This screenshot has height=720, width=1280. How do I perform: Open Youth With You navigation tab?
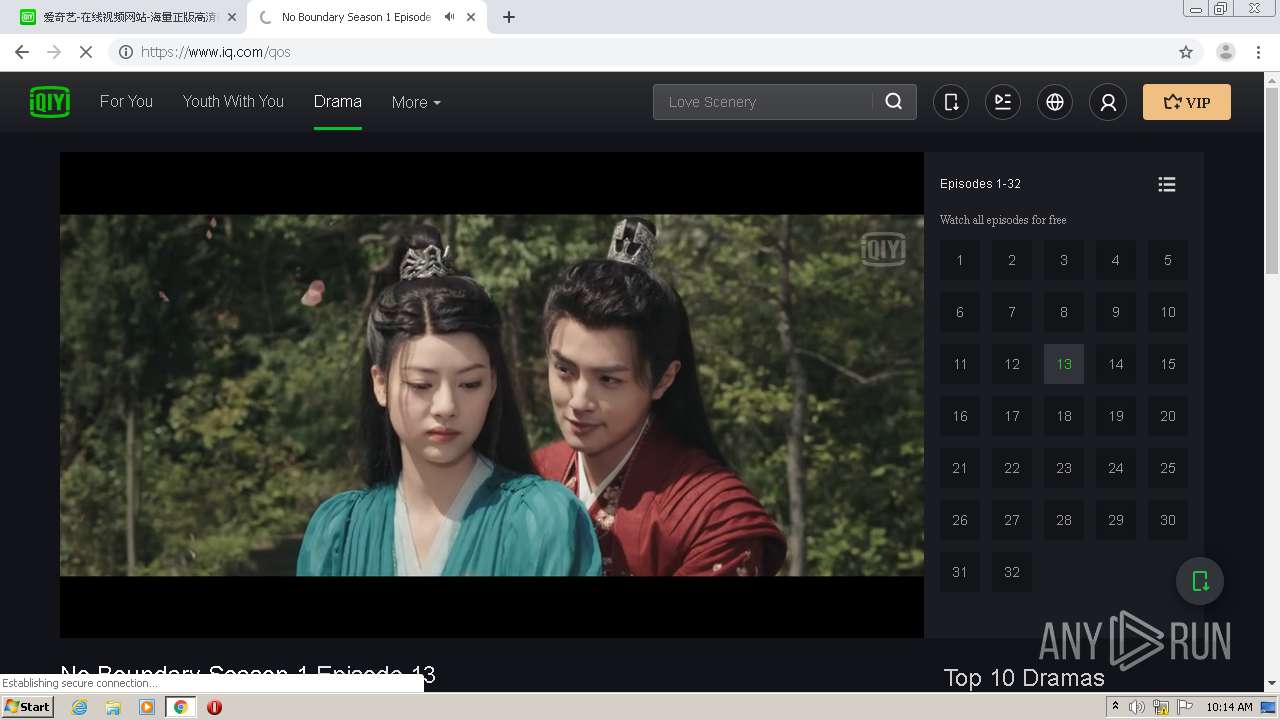233,101
